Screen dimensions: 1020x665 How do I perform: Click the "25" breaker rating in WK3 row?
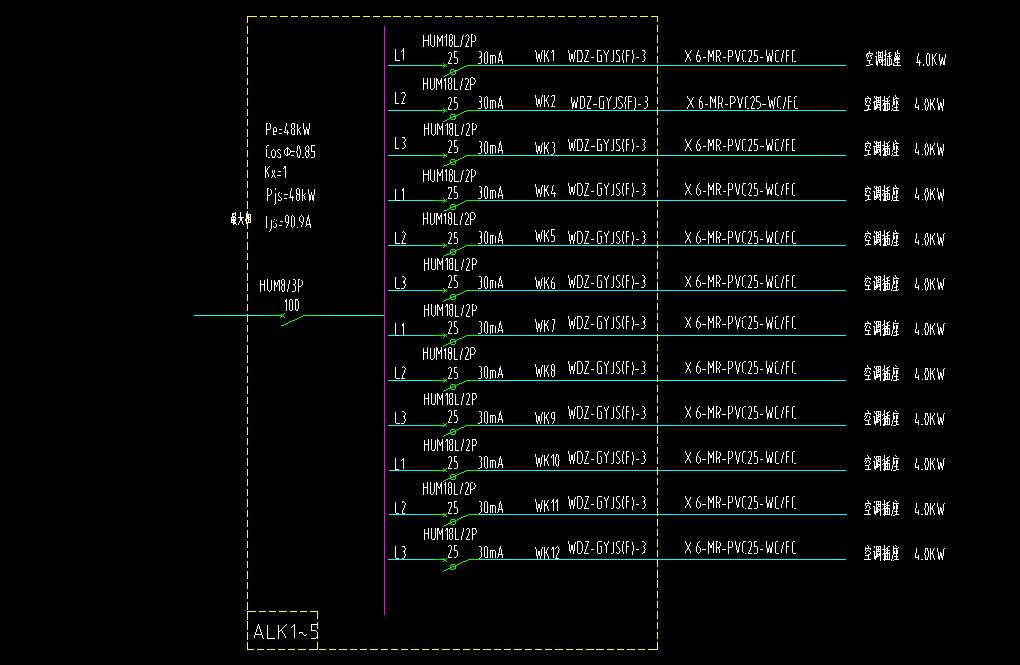(453, 148)
